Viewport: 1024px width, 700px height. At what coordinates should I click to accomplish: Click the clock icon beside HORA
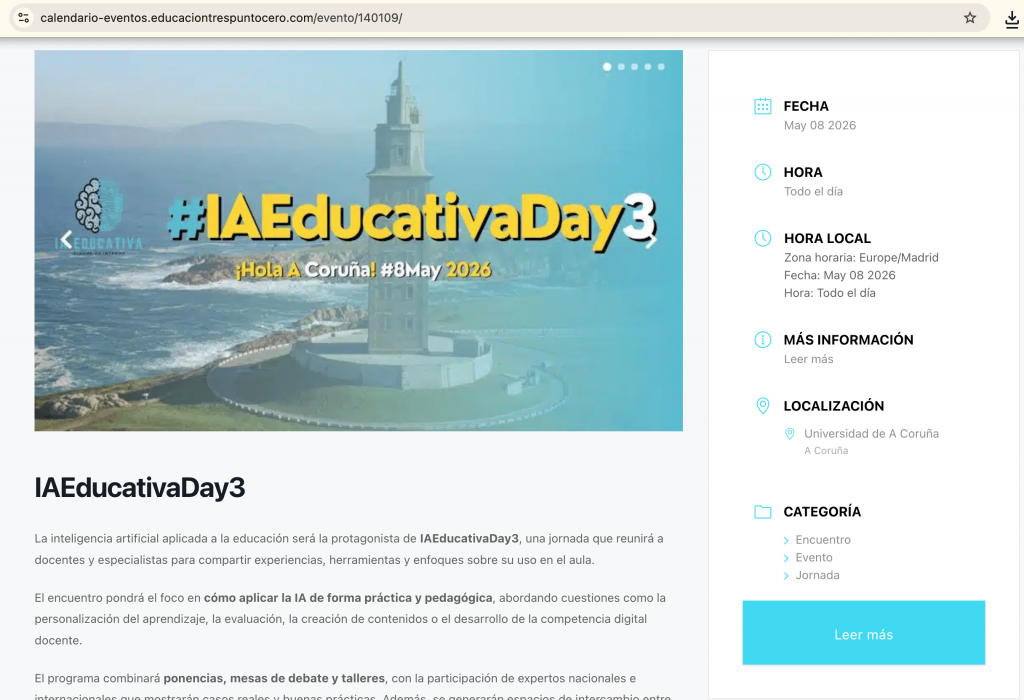pos(762,172)
